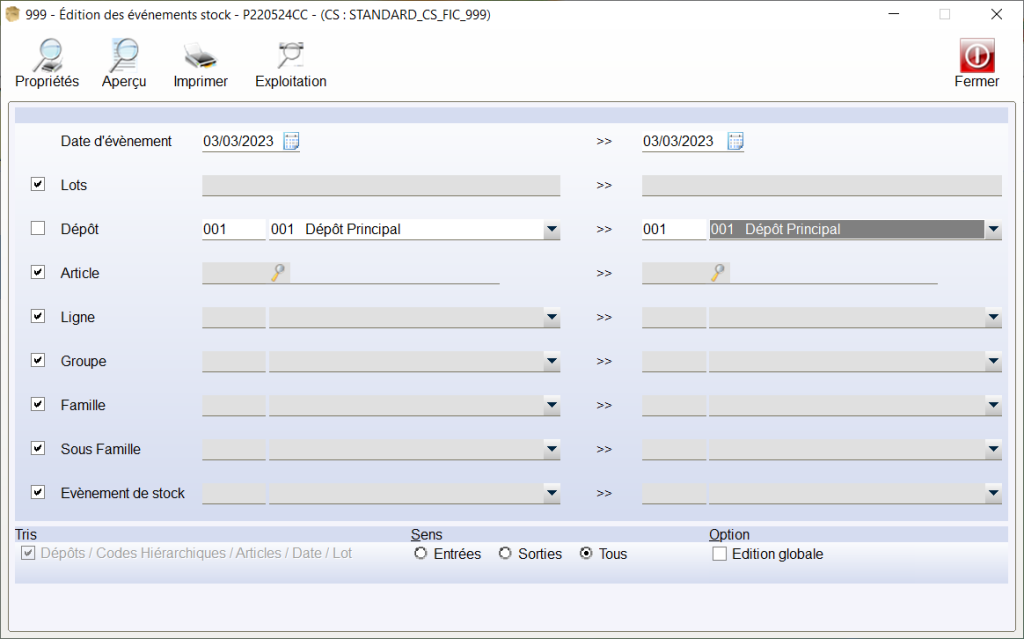Uncheck the Evènement de stock checkbox
The width and height of the screenshot is (1024, 639).
tap(38, 493)
